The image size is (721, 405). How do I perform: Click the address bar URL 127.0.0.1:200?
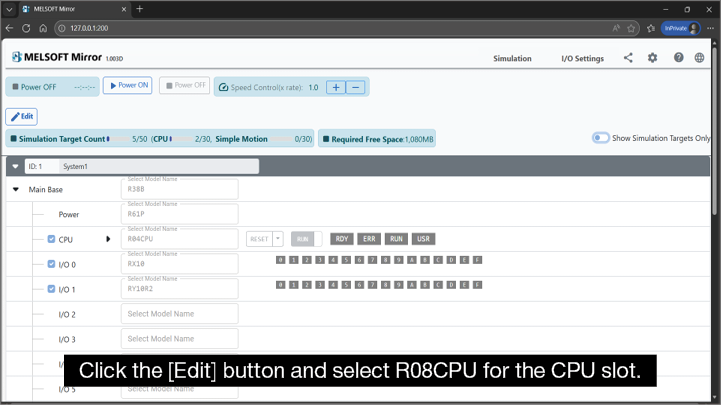click(89, 28)
